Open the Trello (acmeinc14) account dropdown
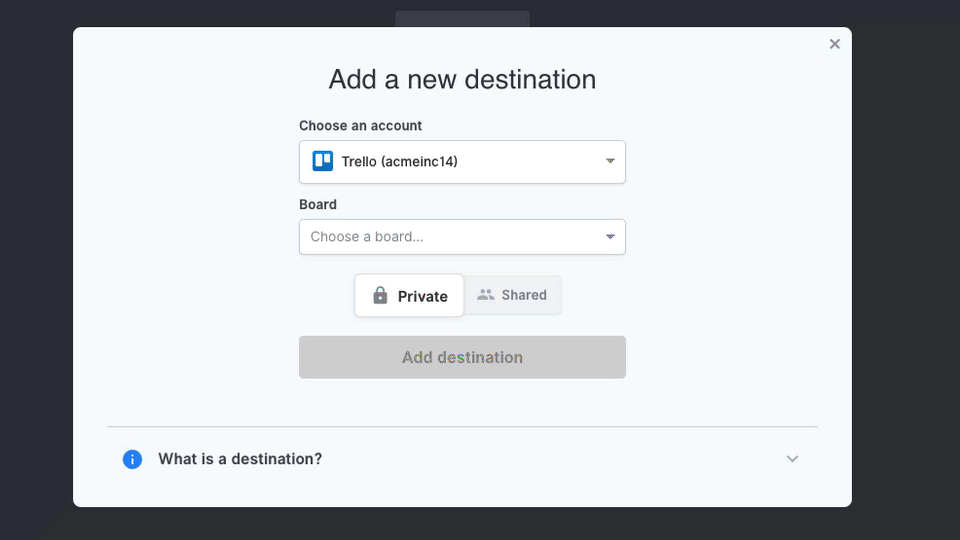This screenshot has width=960, height=540. 462,162
